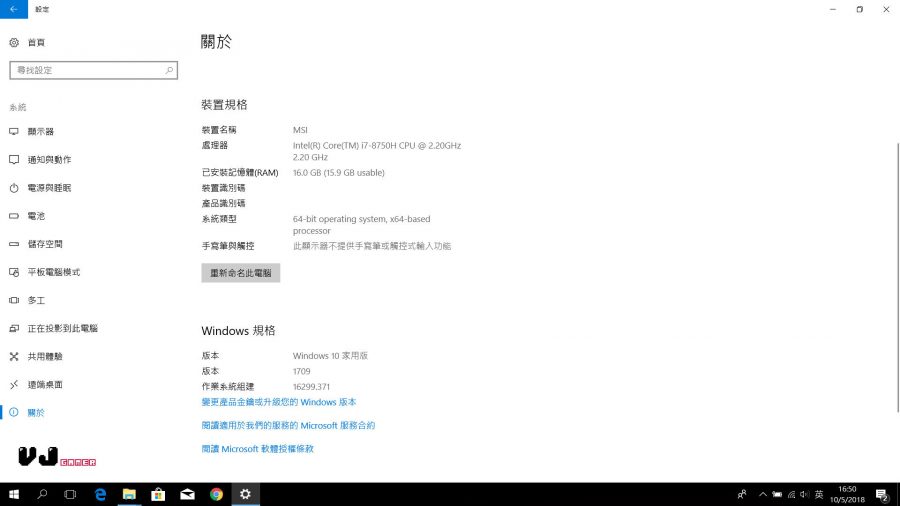Go back using the blue back arrow
Screen dimensions: 900x506
coord(14,9)
